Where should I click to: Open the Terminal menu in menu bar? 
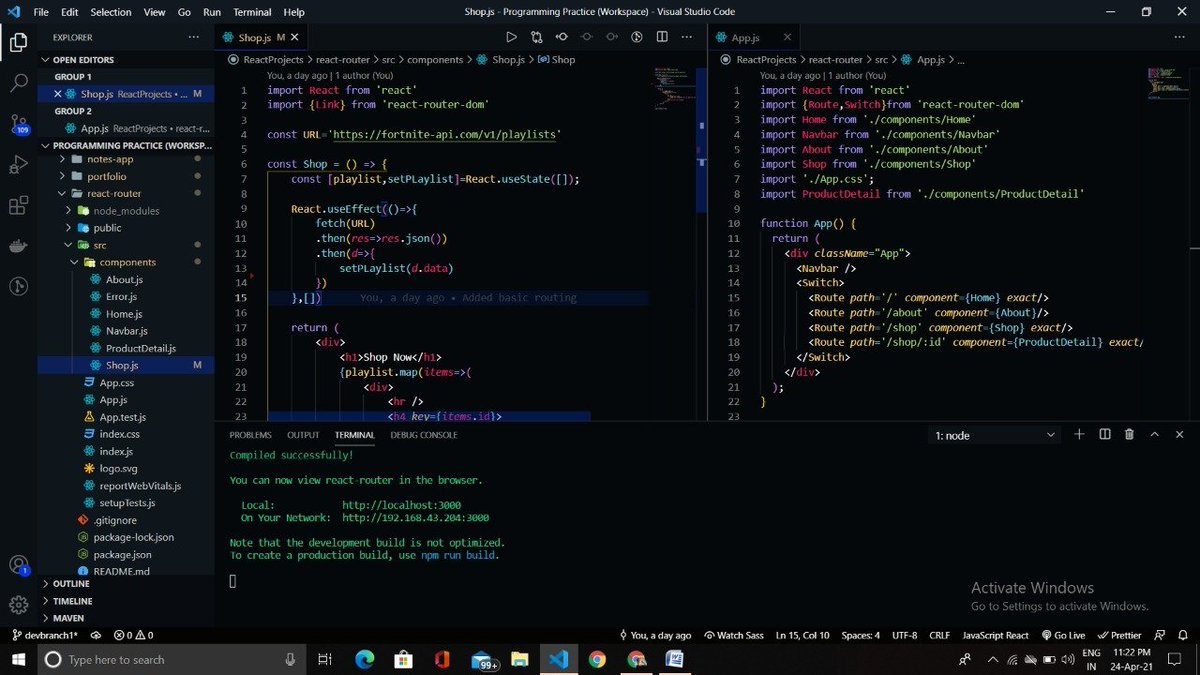252,12
